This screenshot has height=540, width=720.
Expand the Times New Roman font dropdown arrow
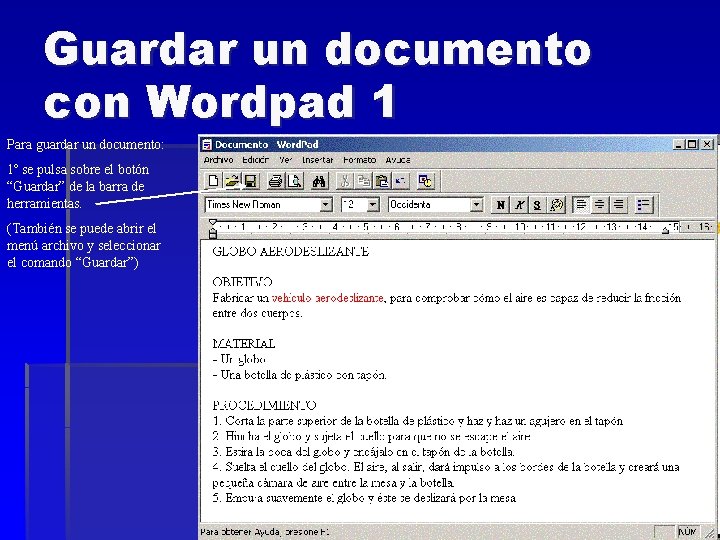(326, 205)
